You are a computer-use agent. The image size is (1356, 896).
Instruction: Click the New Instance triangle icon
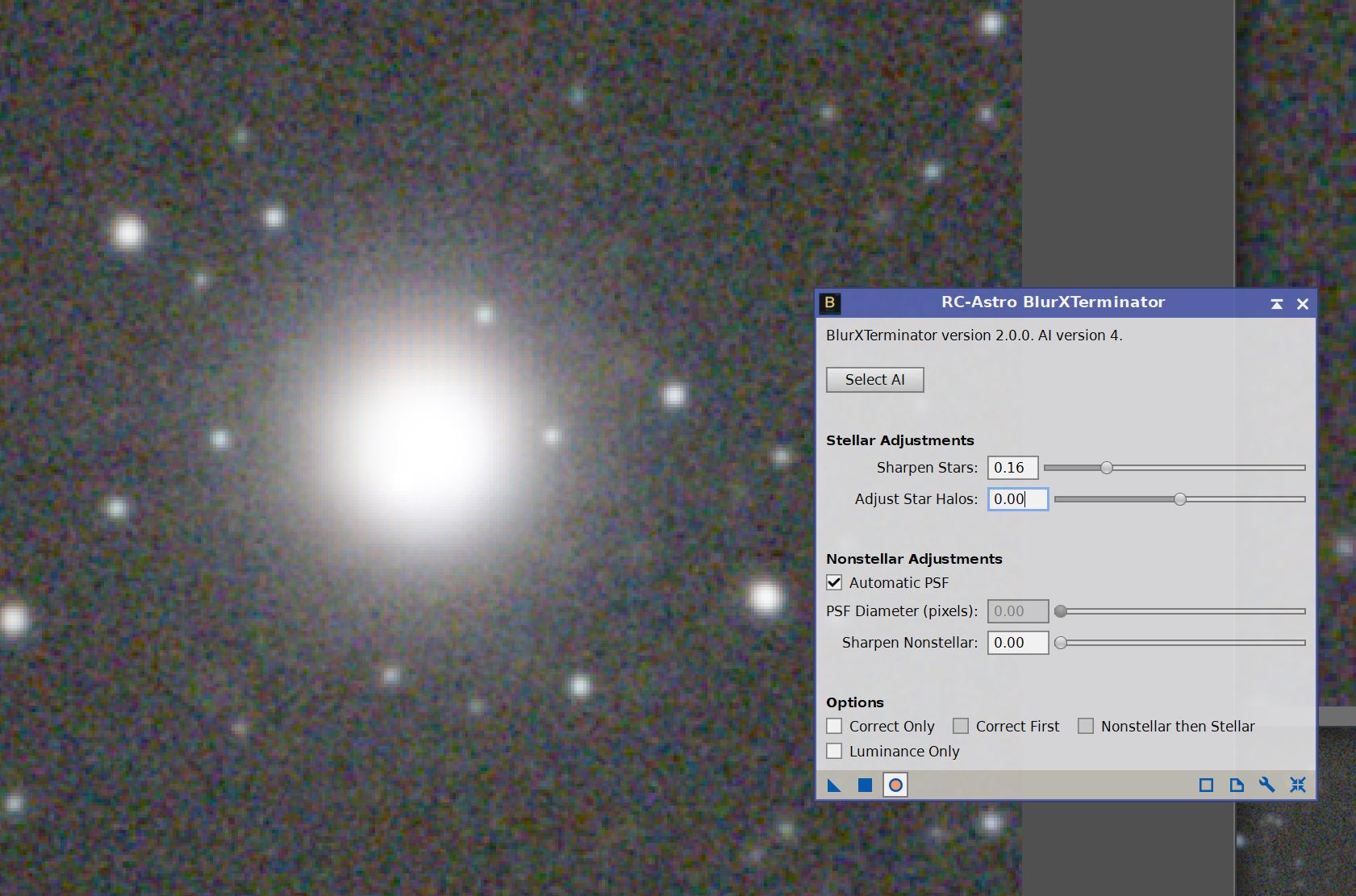pos(834,785)
